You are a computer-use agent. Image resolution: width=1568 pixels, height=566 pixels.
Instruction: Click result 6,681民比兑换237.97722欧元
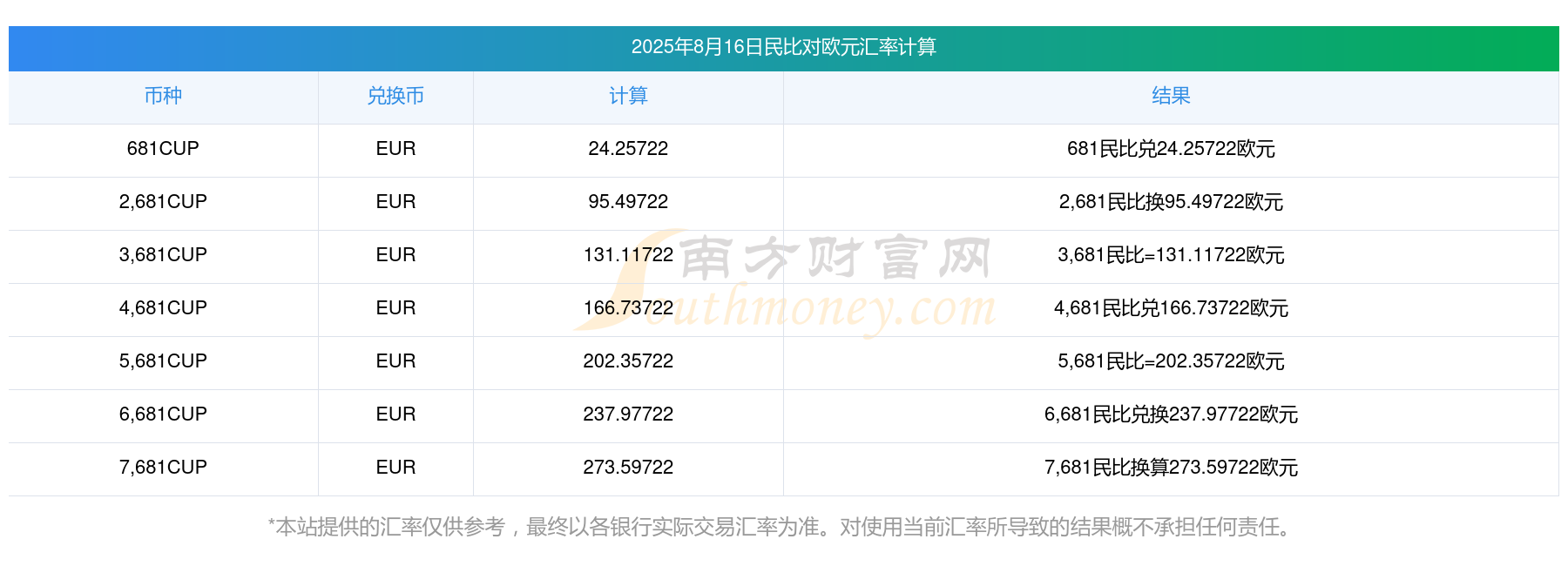pyautogui.click(x=1171, y=414)
